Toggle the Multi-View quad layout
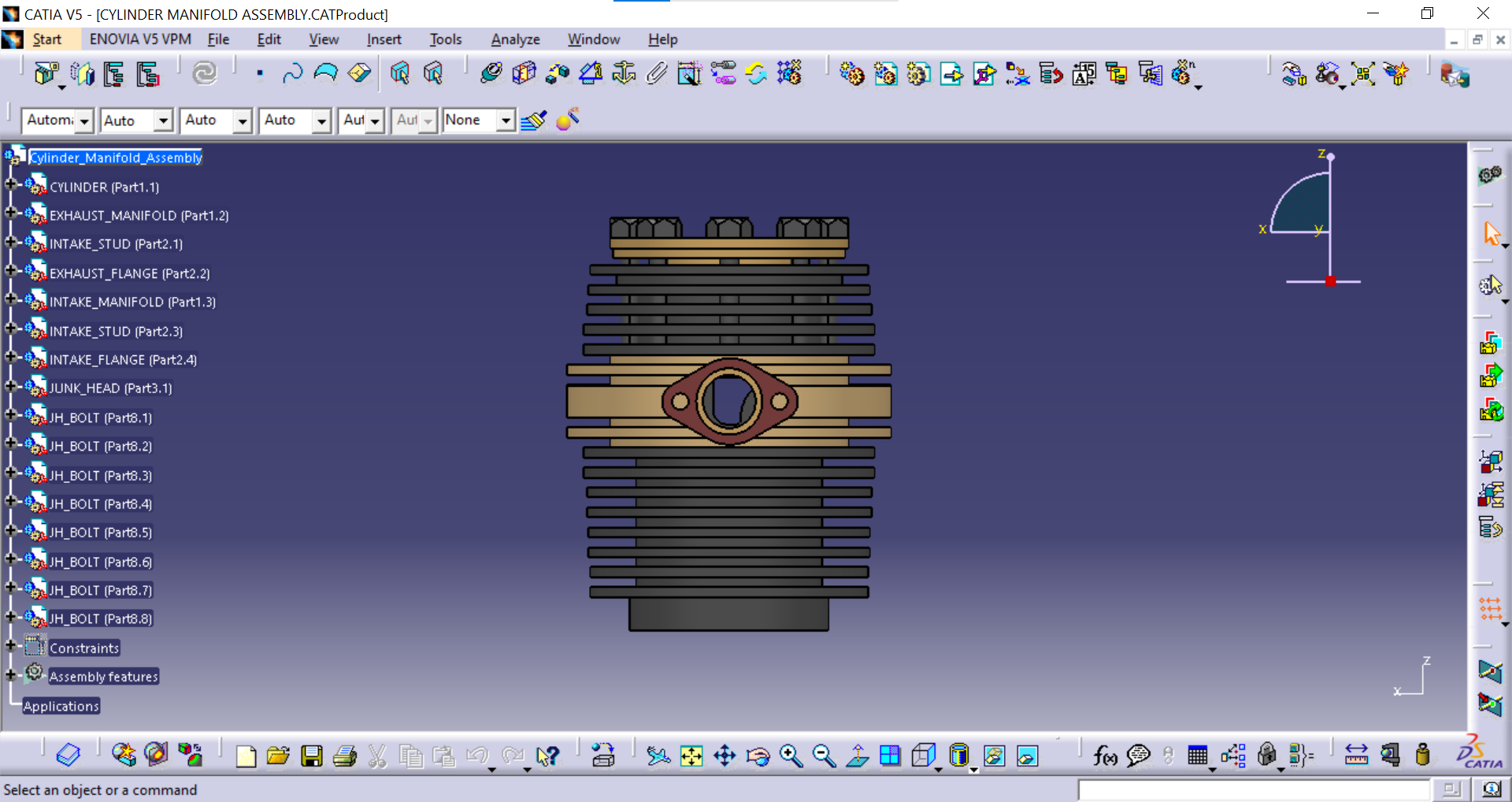This screenshot has width=1512, height=802. (890, 756)
